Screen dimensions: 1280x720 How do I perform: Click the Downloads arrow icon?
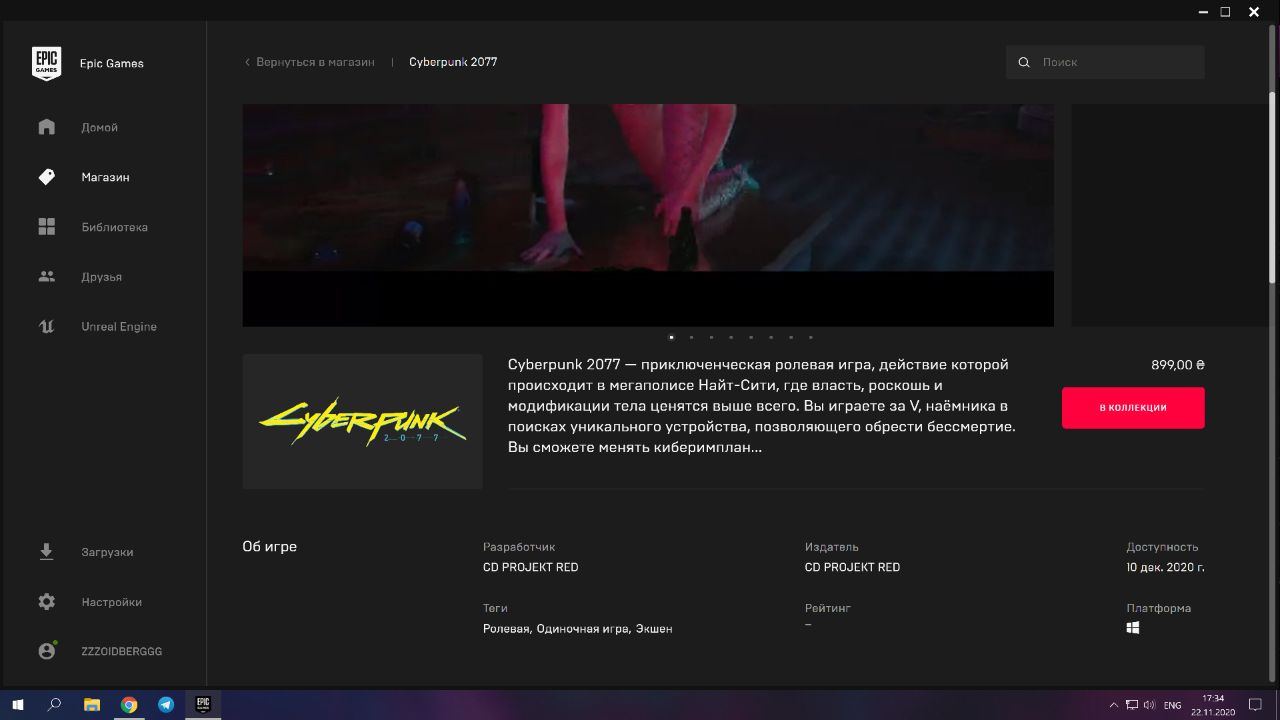(46, 552)
